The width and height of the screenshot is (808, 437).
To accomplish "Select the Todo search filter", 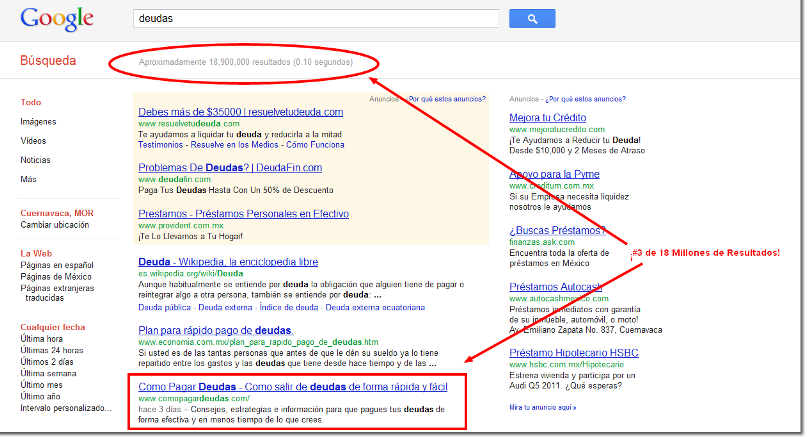I will coord(31,102).
